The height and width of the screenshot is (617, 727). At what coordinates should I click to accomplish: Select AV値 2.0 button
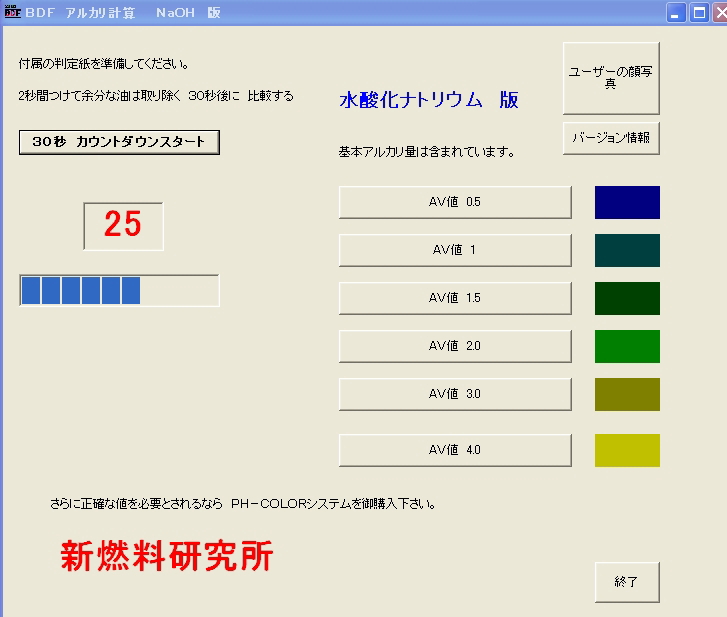point(455,346)
